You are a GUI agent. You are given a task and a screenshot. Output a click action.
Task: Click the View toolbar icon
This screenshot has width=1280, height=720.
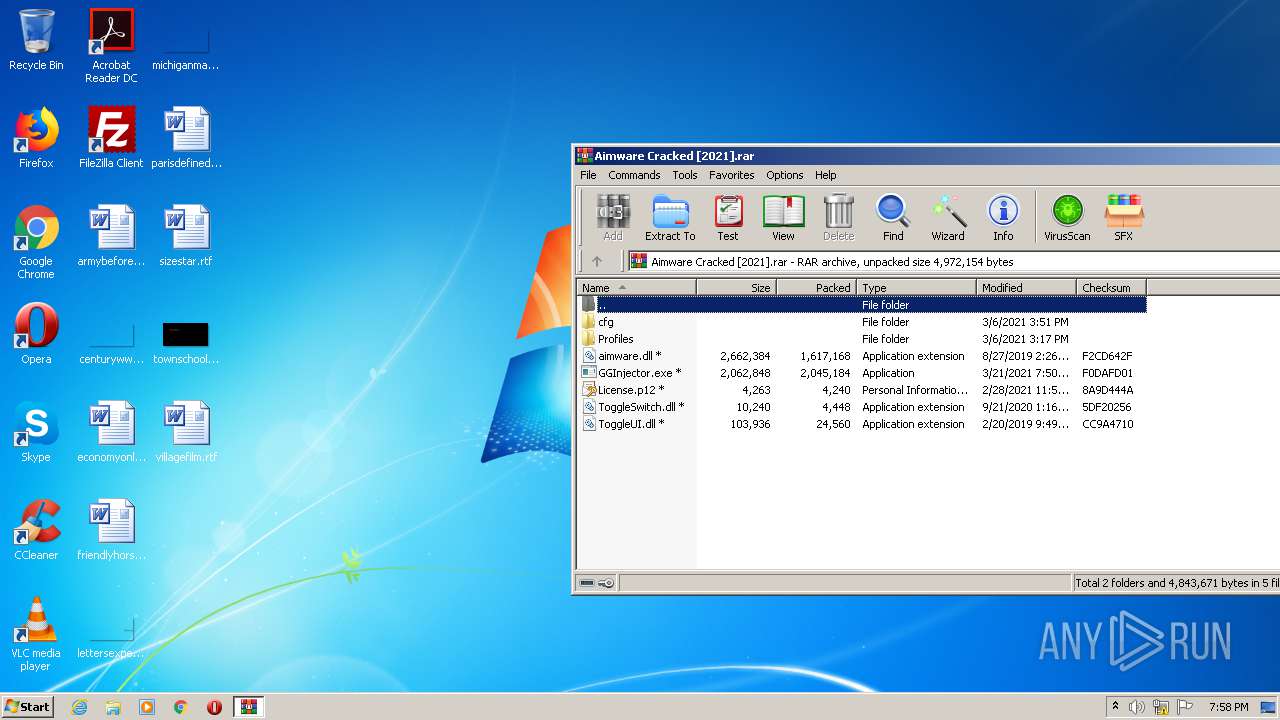click(783, 218)
